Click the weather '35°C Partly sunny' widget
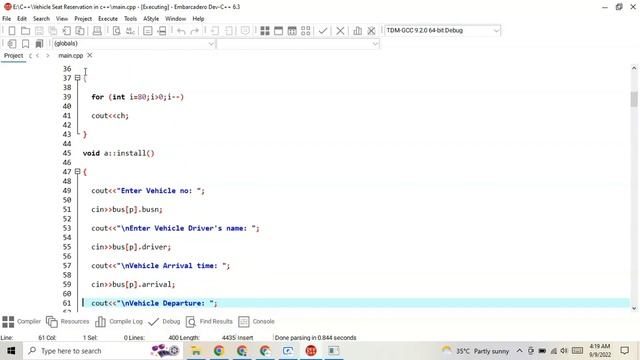 tap(476, 351)
